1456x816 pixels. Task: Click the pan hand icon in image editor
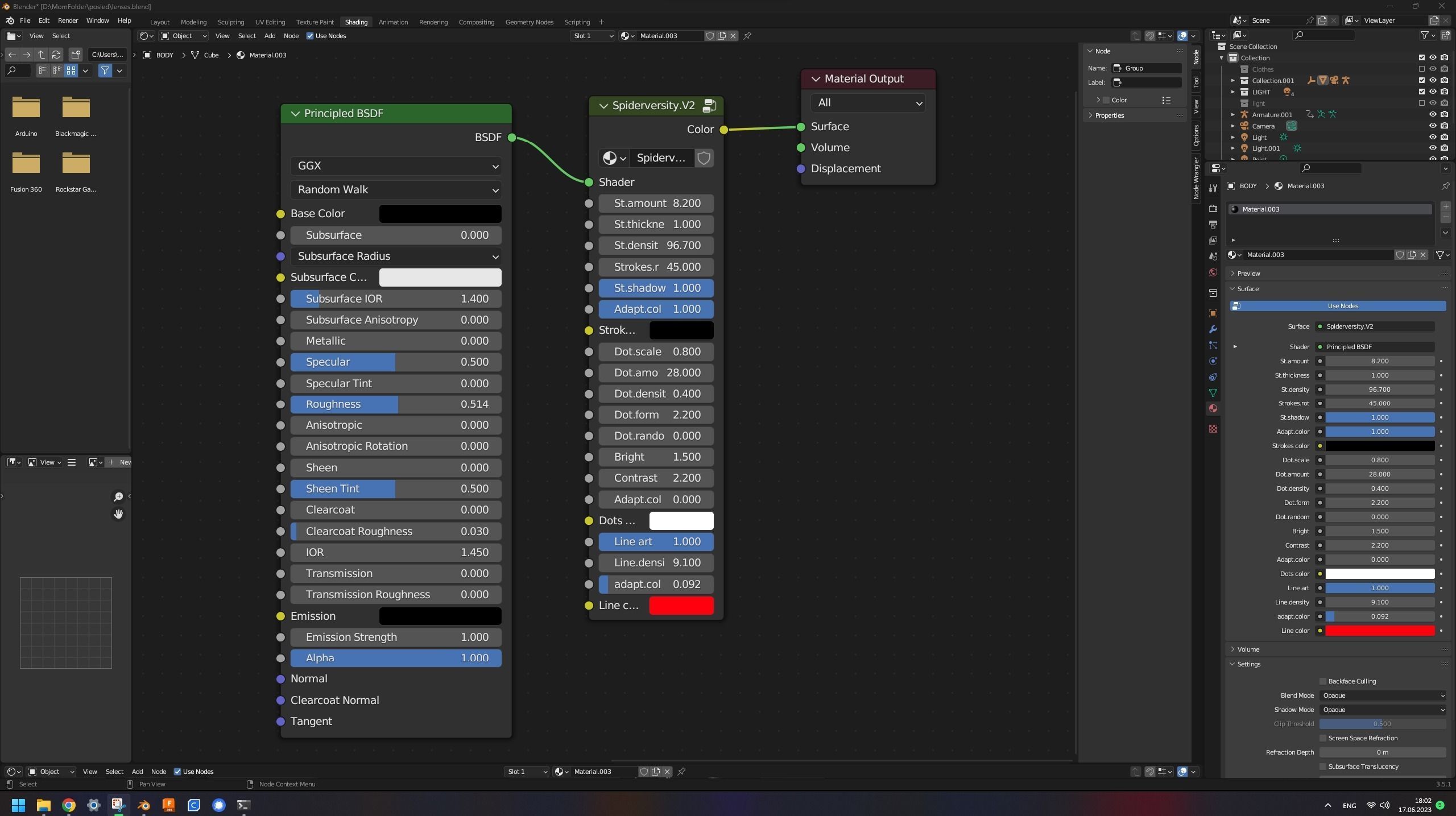(118, 514)
